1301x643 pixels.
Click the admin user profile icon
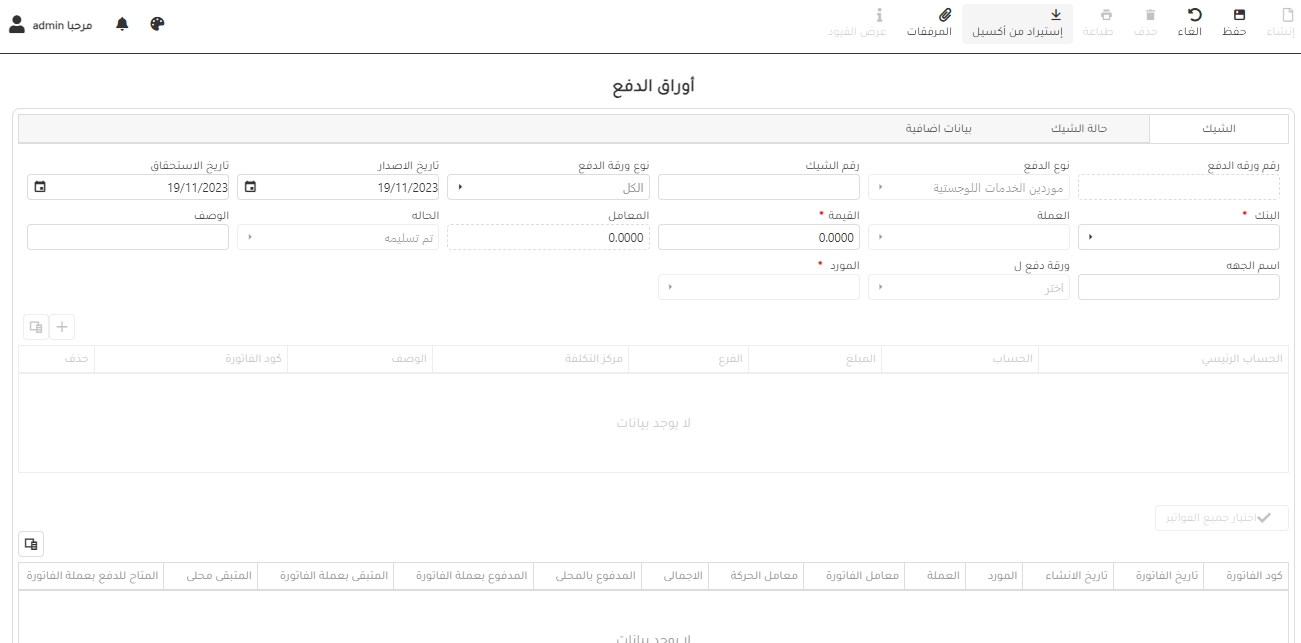(x=17, y=24)
